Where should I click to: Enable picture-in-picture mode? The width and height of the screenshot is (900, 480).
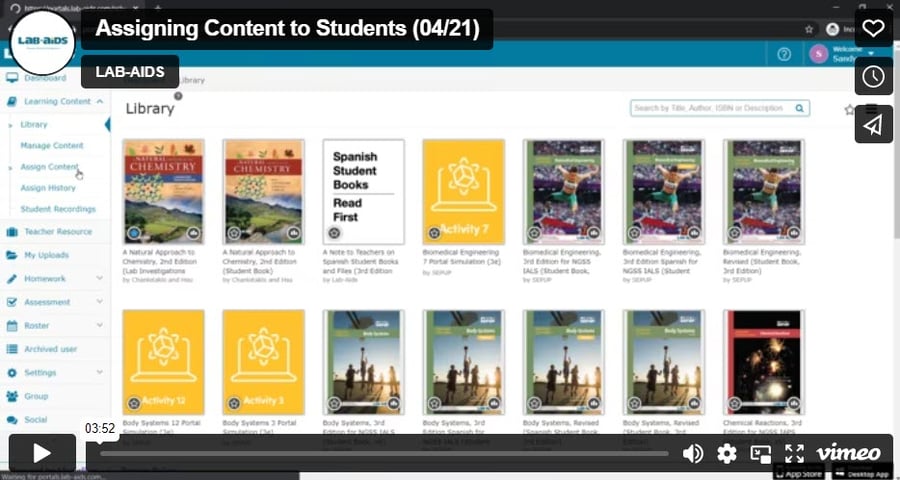pos(761,454)
